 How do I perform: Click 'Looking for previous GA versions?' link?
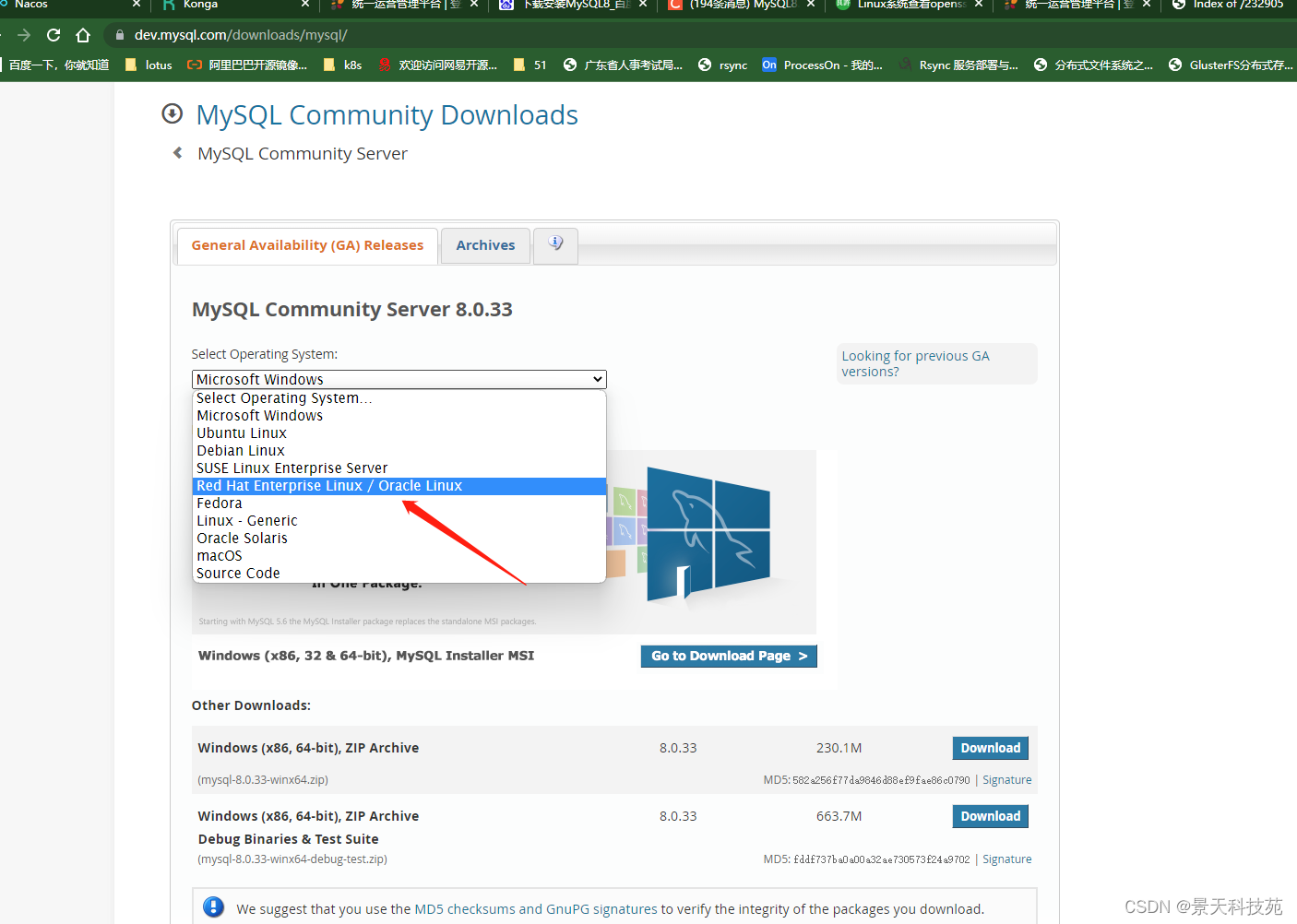coord(915,363)
